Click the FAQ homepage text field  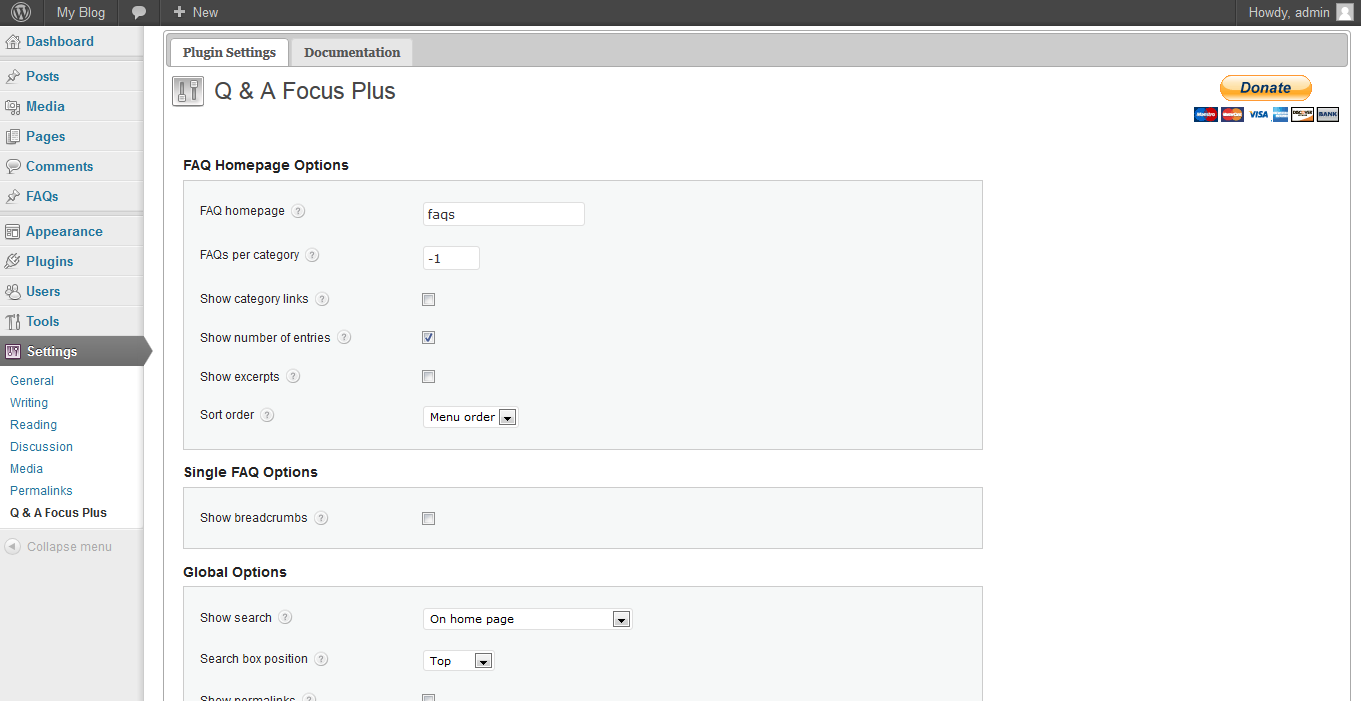[503, 214]
